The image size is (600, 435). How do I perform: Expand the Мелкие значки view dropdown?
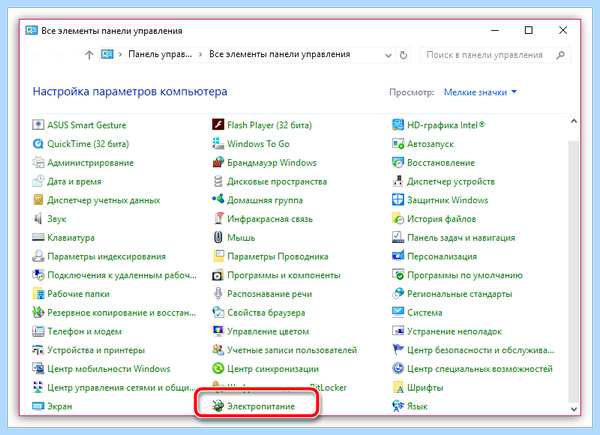pyautogui.click(x=480, y=92)
